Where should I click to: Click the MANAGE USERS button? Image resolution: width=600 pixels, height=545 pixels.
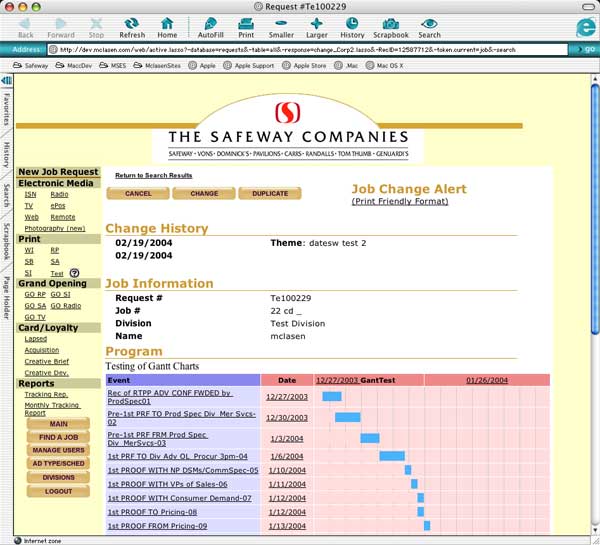(x=58, y=450)
